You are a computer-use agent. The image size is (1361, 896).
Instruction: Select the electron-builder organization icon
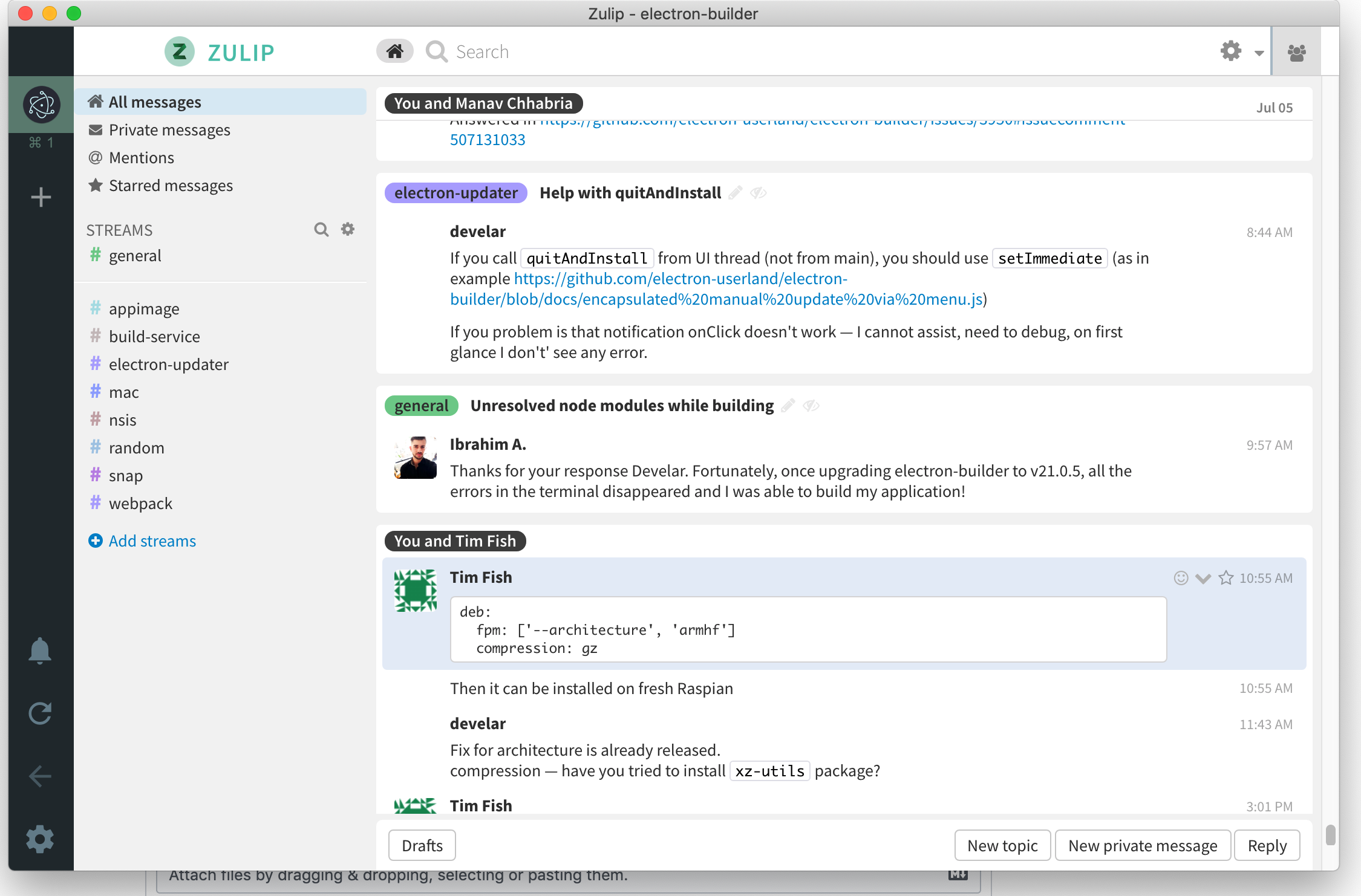point(41,105)
